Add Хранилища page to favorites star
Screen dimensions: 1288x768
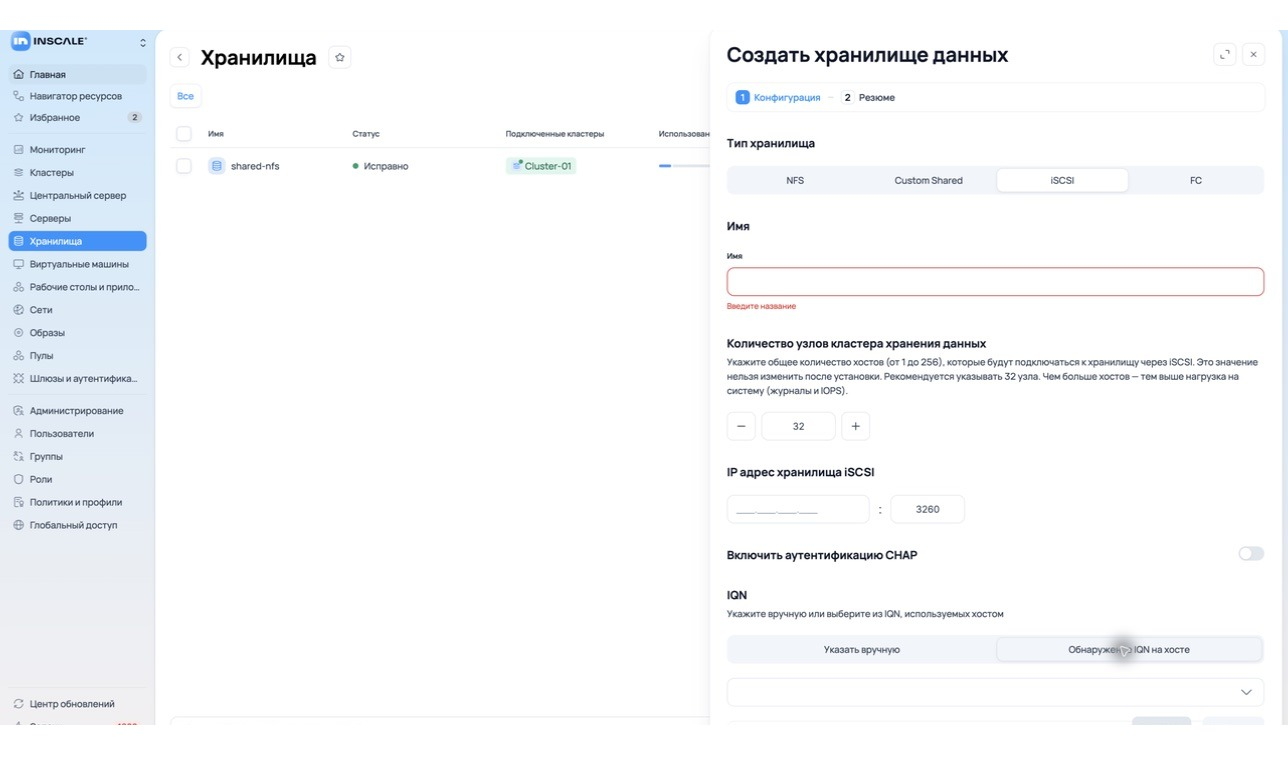(x=340, y=58)
